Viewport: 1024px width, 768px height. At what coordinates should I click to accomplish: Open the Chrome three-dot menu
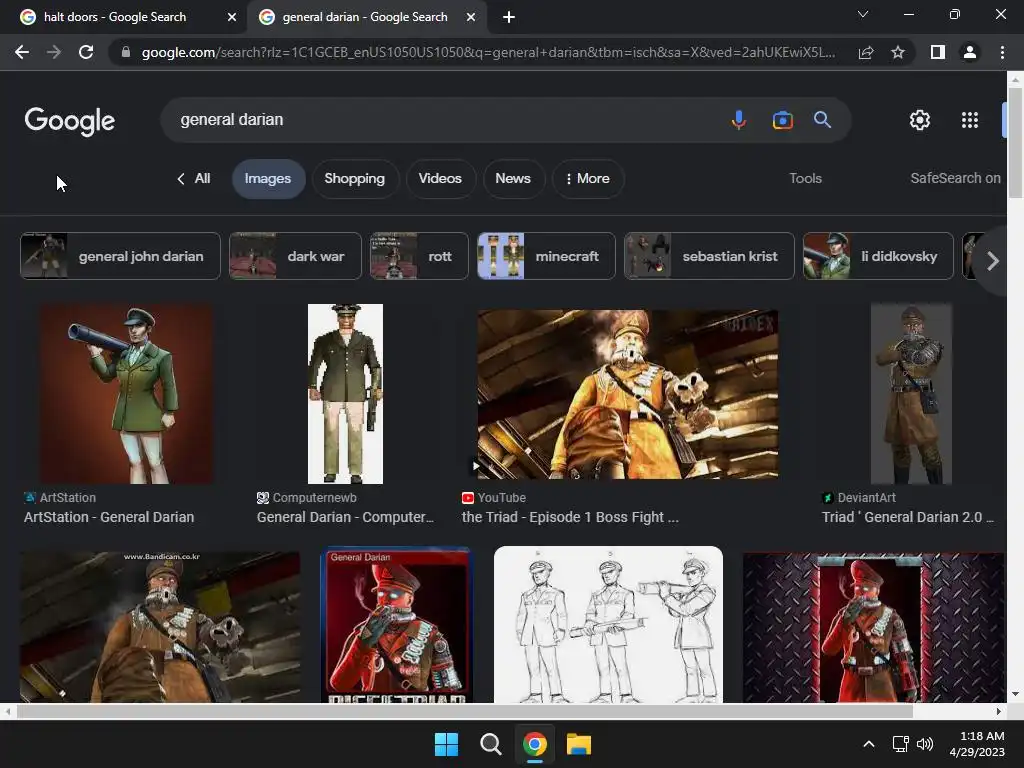pyautogui.click(x=1002, y=52)
